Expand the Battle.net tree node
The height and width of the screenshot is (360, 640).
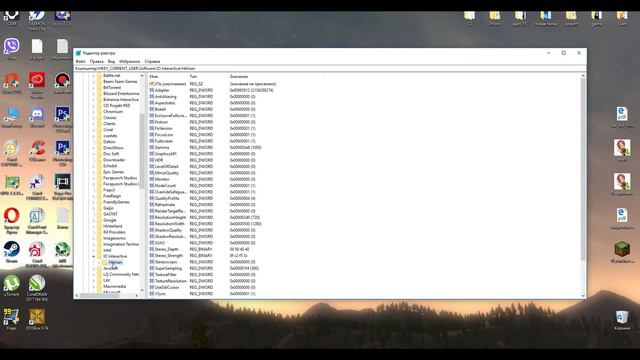coord(93,76)
